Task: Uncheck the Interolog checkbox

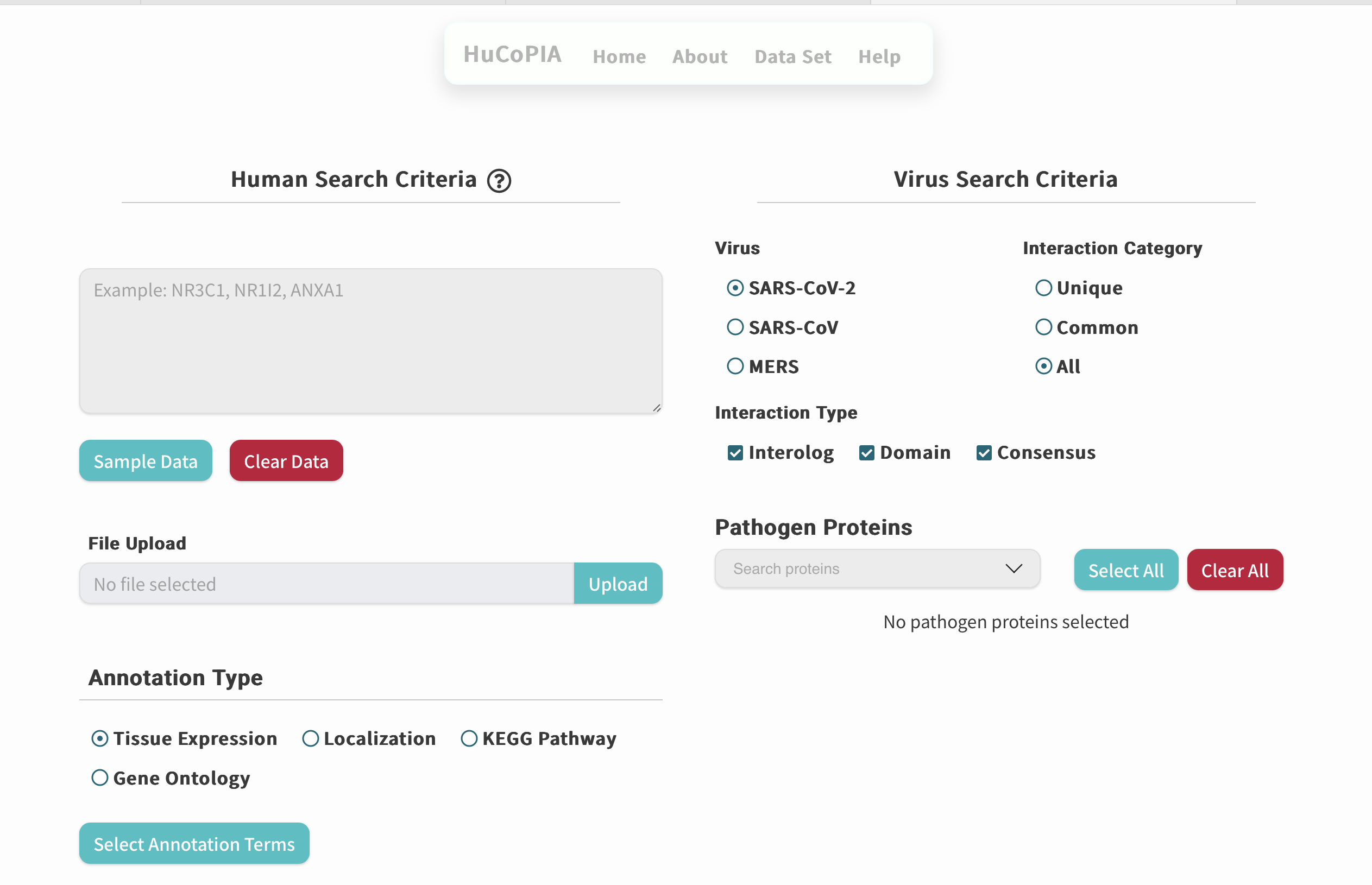Action: tap(735, 453)
